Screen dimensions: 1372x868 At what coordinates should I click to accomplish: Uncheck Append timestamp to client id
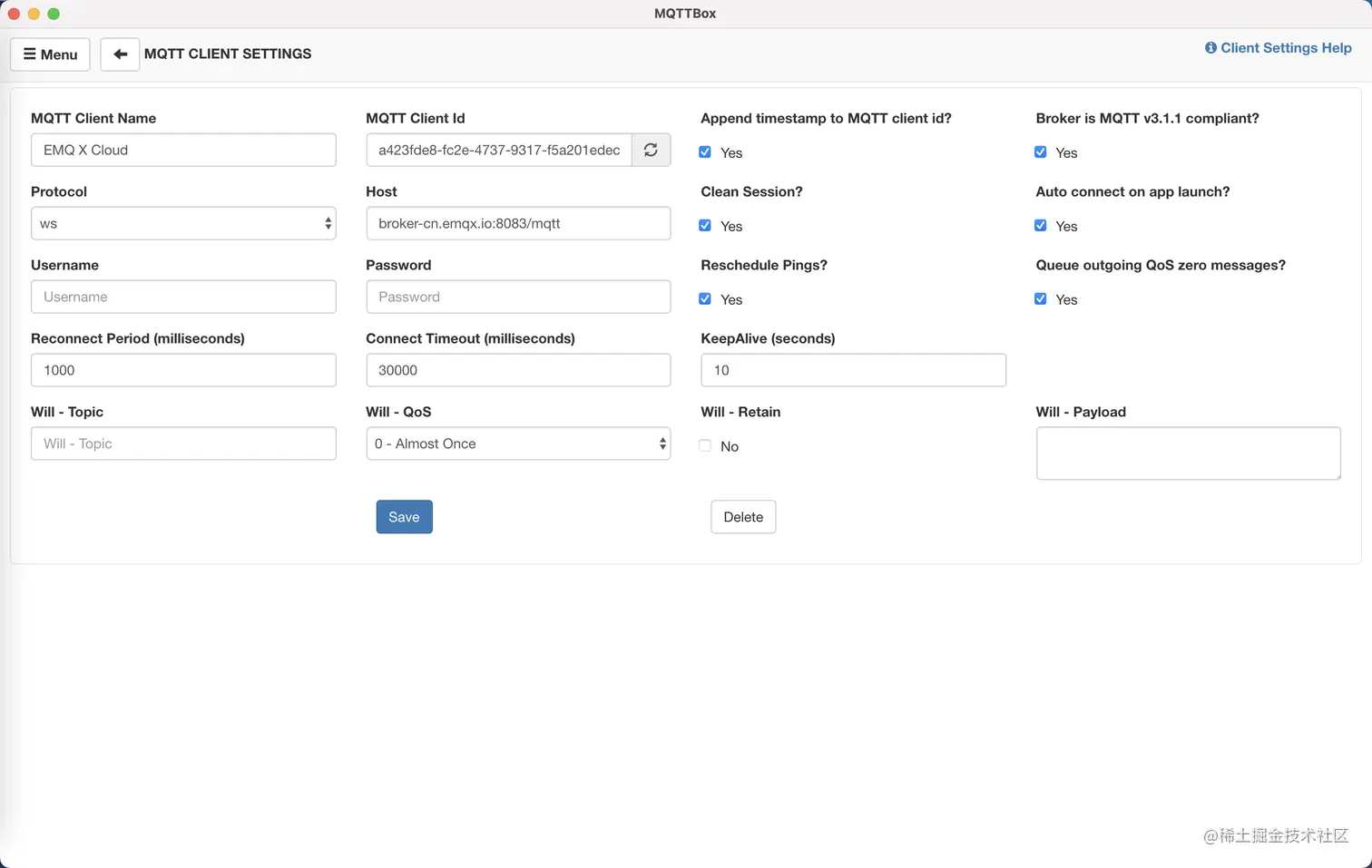(x=705, y=152)
